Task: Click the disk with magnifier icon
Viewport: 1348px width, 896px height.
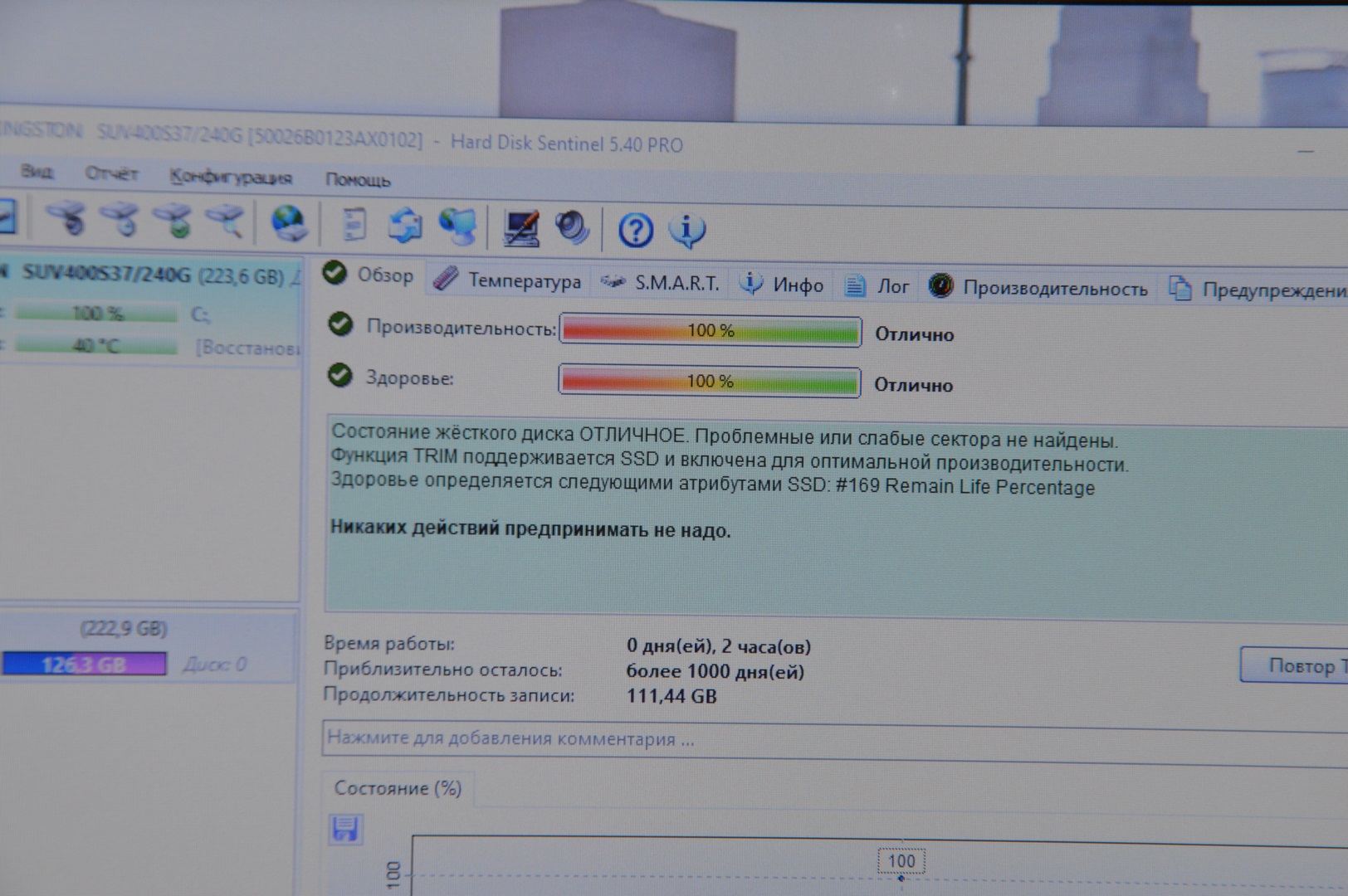Action: click(226, 220)
